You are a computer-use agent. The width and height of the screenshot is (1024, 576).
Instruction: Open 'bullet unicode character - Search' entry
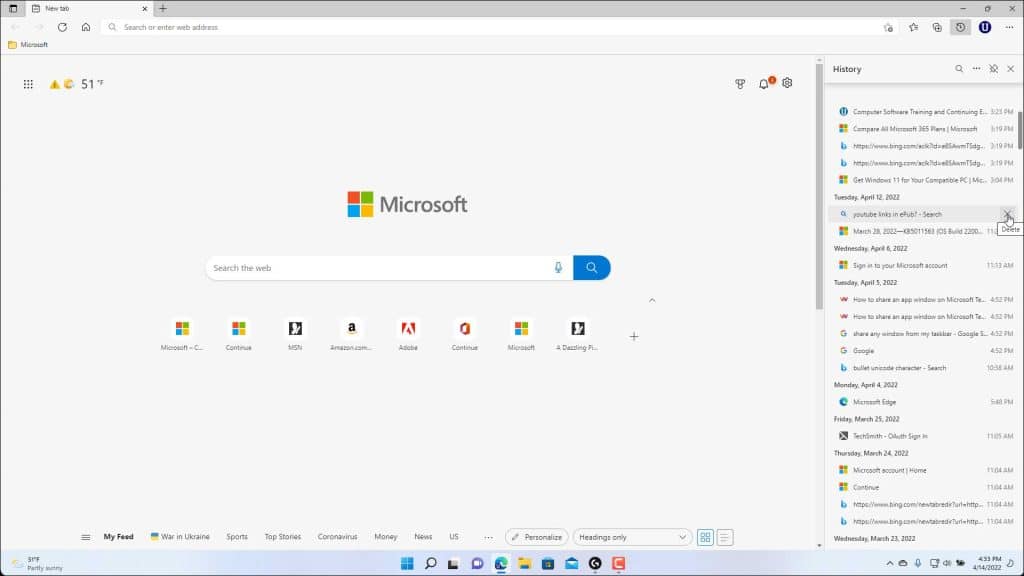pyautogui.click(x=924, y=368)
